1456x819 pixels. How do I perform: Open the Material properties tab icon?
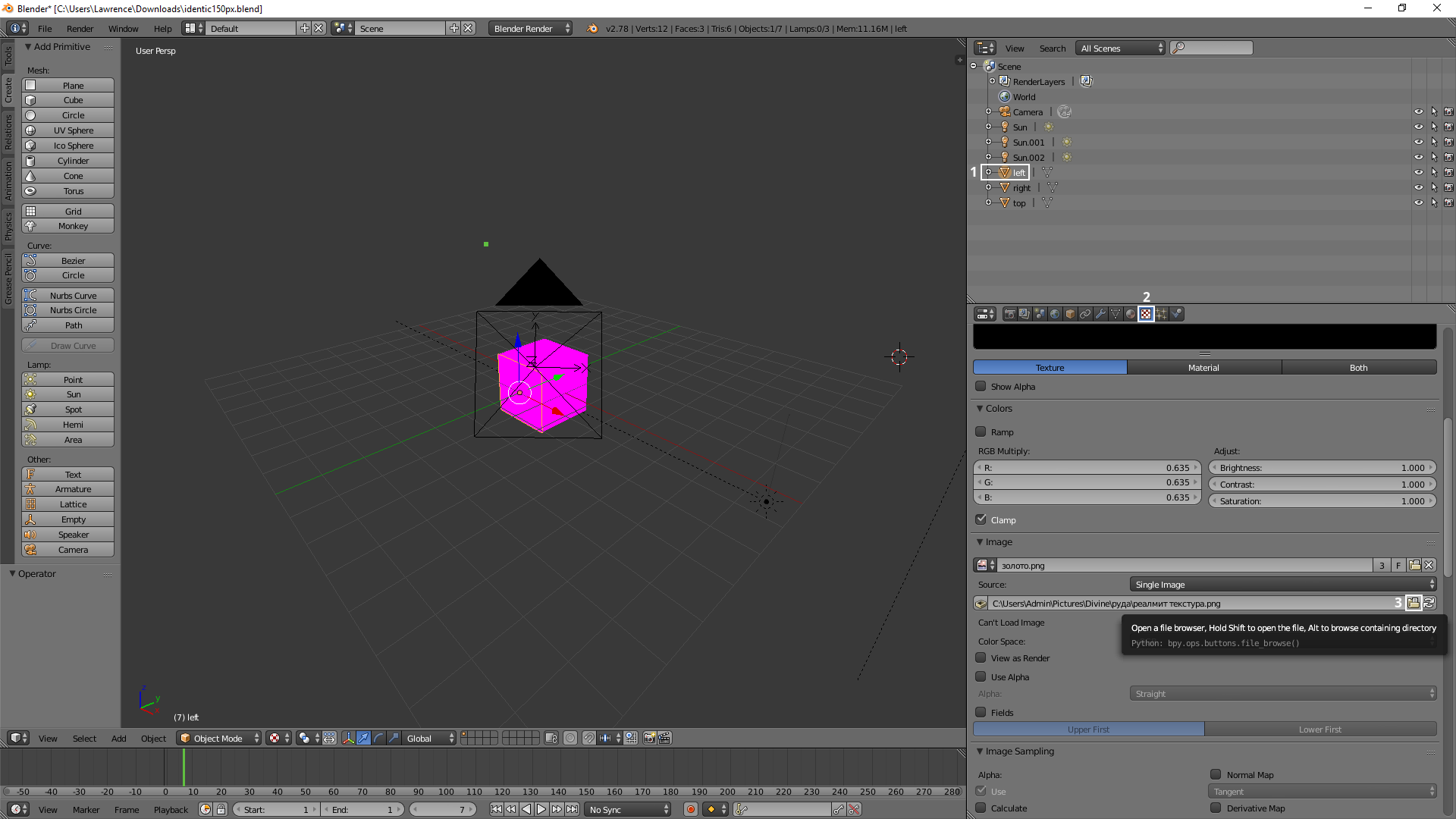tap(1131, 314)
